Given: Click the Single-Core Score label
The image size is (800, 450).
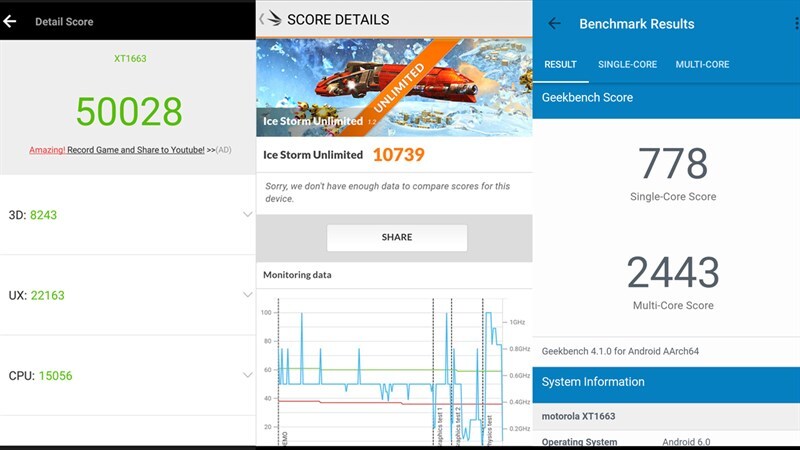Looking at the screenshot, I should click(x=673, y=196).
